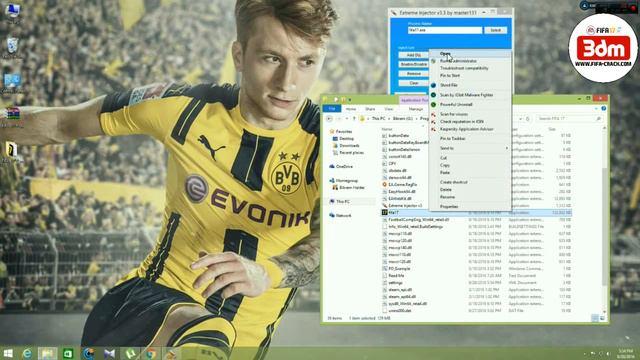Open the Windows Start button
The image size is (640, 360).
click(x=8, y=353)
